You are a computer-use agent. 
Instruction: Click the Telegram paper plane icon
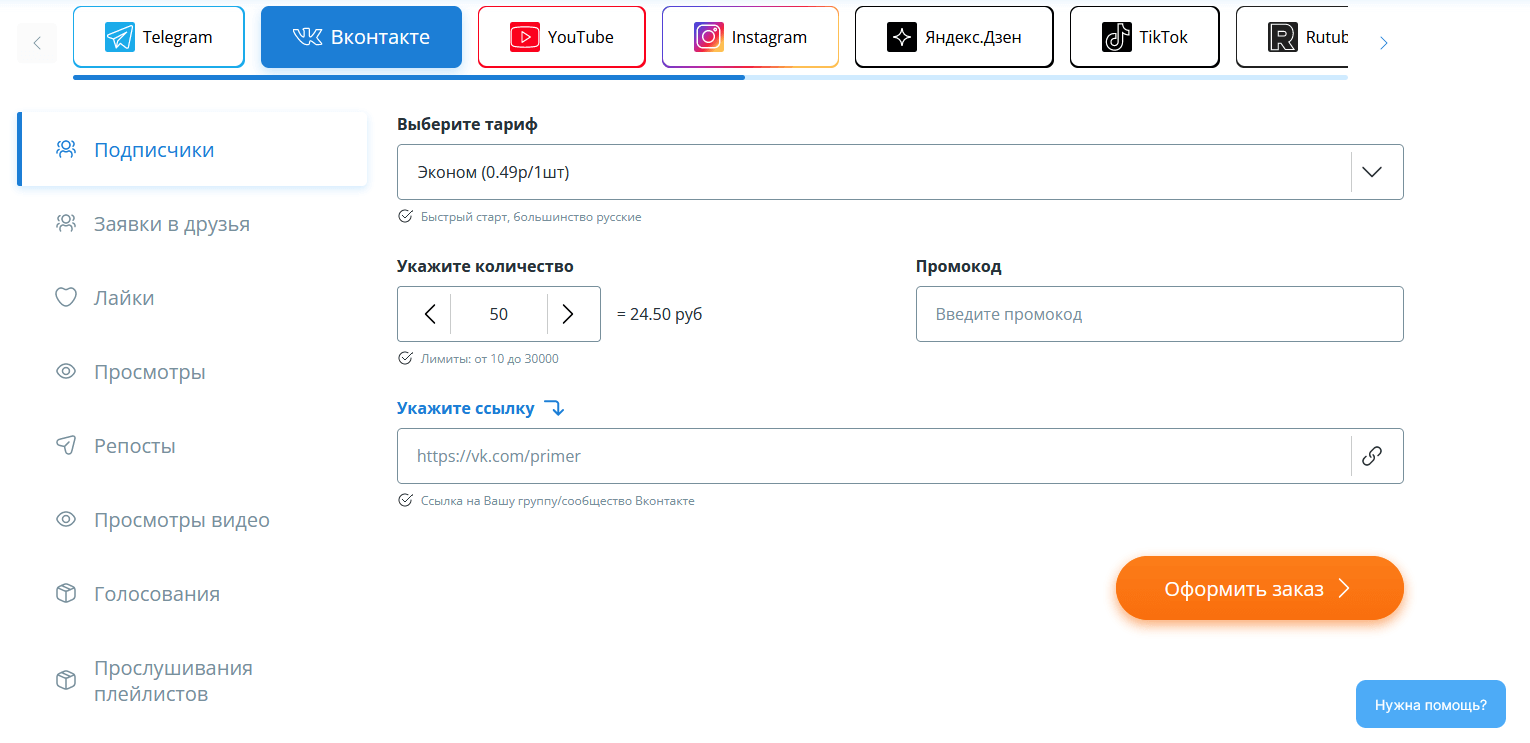120,37
